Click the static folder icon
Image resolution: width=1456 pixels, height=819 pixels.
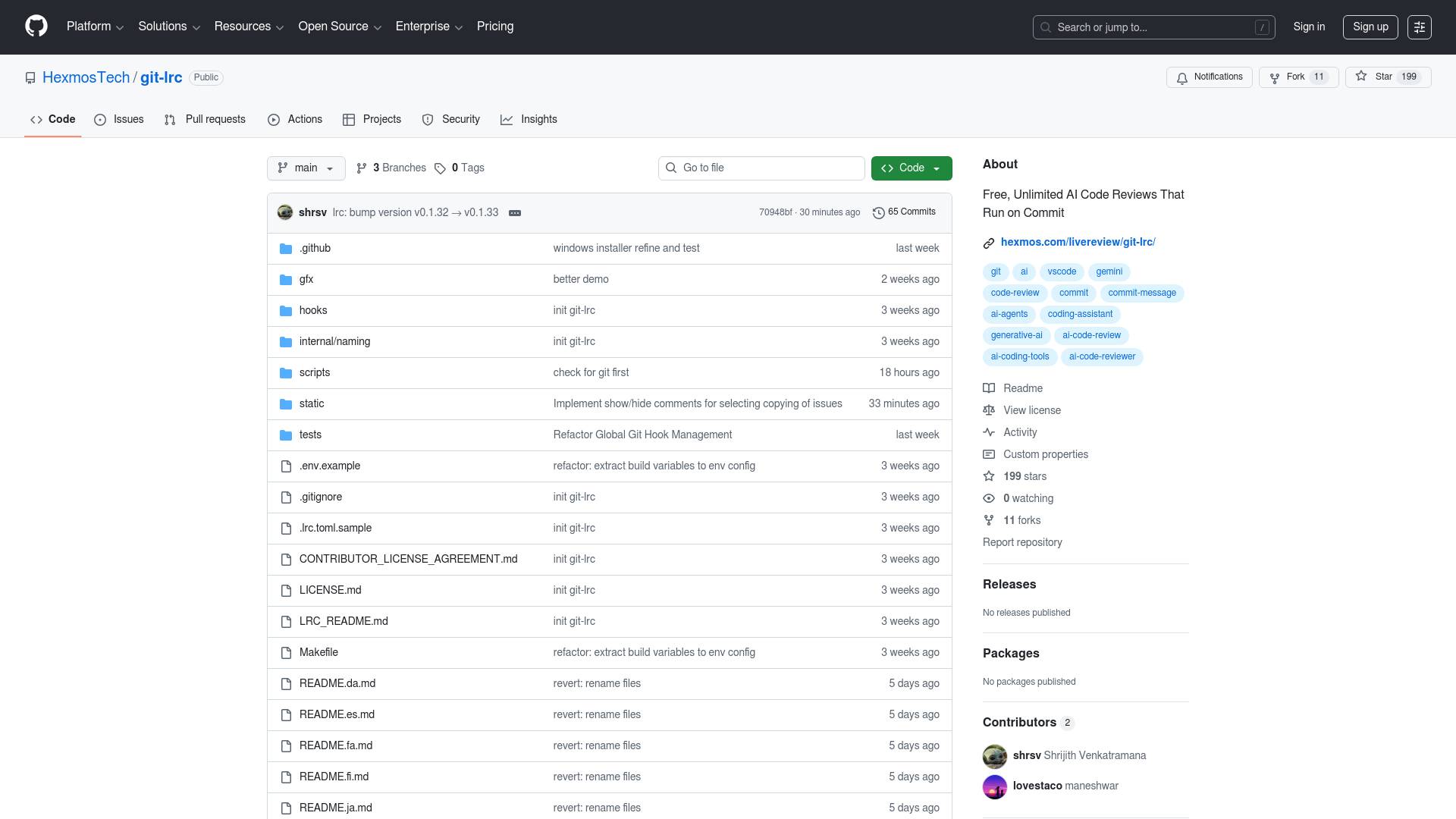(x=286, y=404)
